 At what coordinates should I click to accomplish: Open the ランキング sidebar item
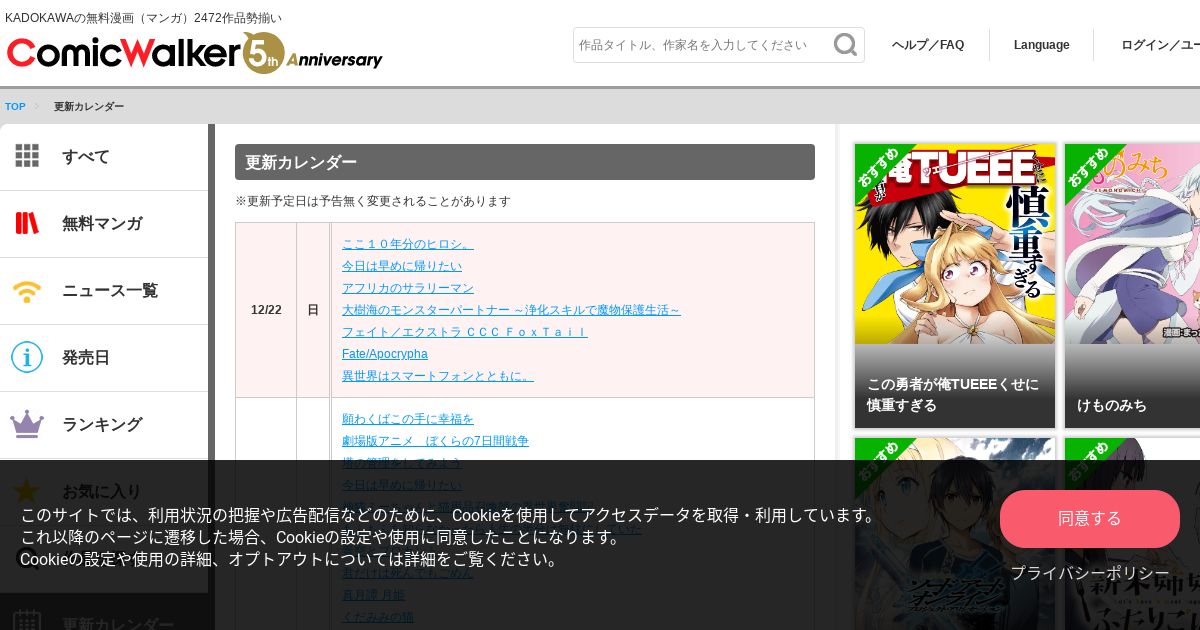click(104, 425)
